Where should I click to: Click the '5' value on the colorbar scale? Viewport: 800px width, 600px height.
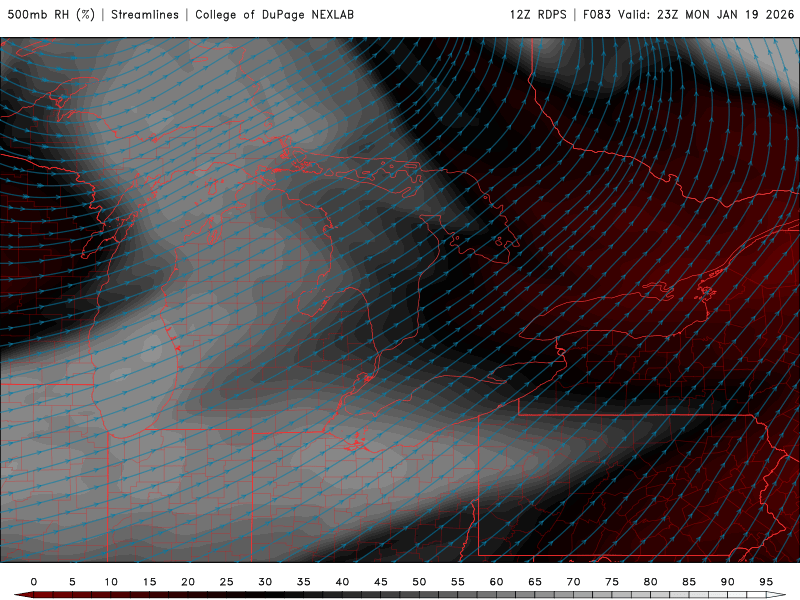(x=72, y=582)
